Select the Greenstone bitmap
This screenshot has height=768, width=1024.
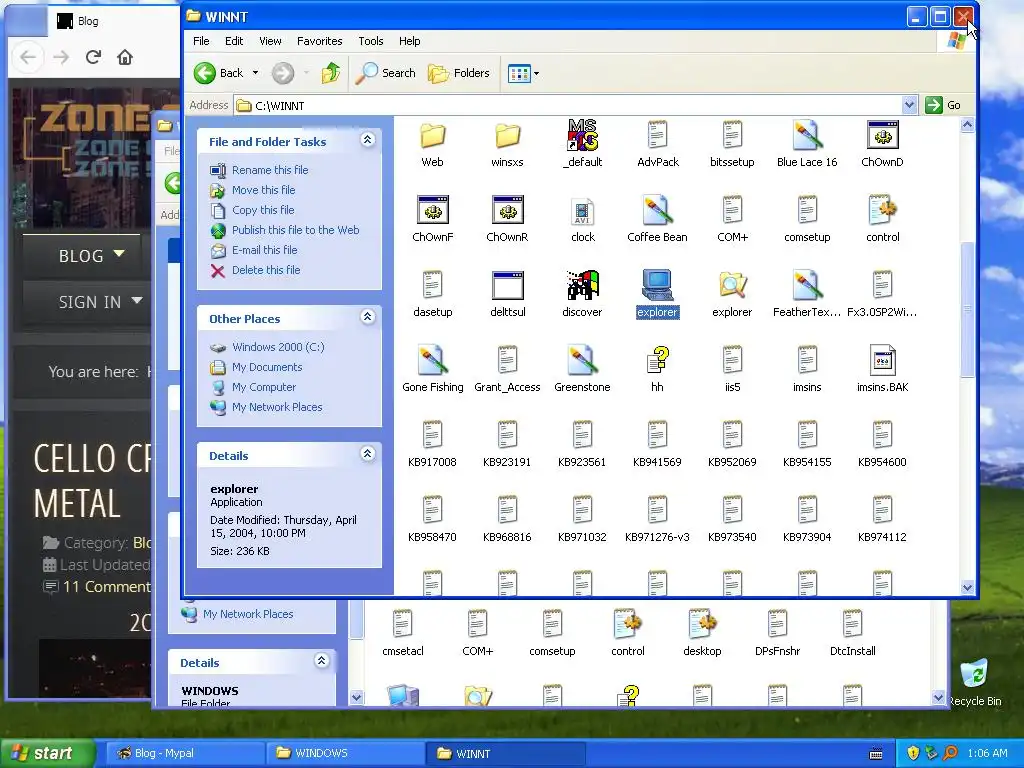tap(583, 369)
